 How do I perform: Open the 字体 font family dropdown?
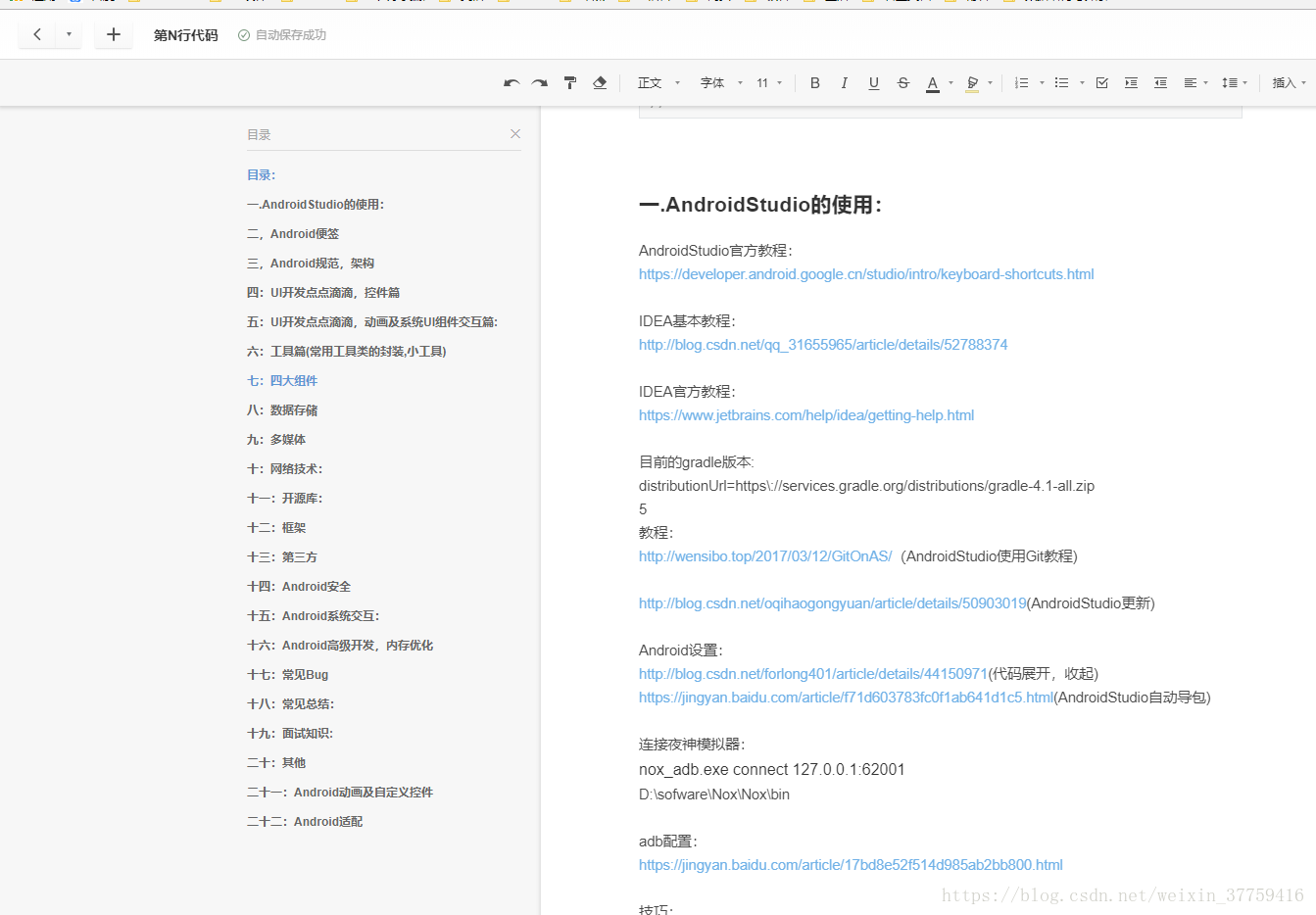click(721, 83)
